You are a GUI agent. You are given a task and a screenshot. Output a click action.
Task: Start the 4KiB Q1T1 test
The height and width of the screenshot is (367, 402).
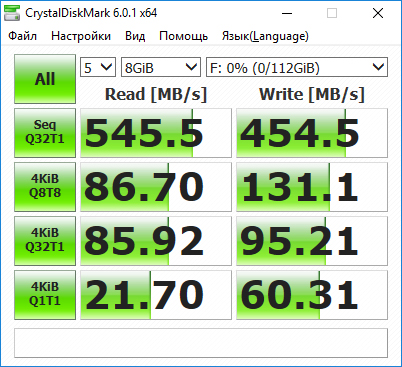(x=45, y=295)
